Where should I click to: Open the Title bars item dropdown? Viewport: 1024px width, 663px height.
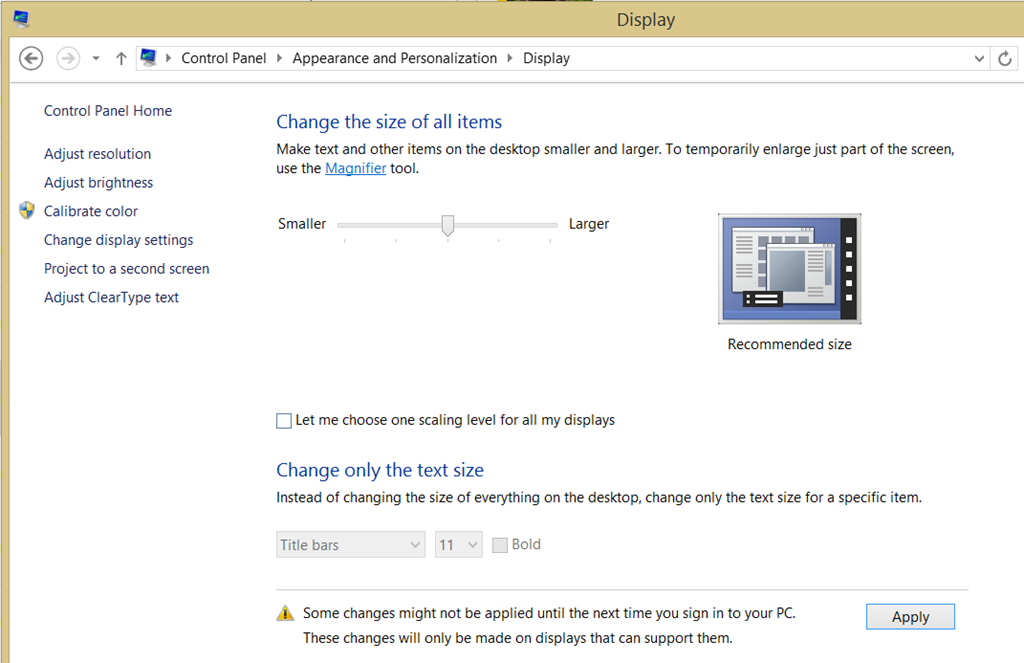click(x=351, y=545)
